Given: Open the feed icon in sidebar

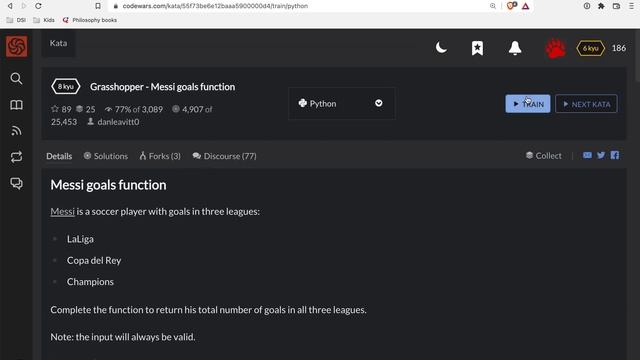Looking at the screenshot, I should coord(16,131).
